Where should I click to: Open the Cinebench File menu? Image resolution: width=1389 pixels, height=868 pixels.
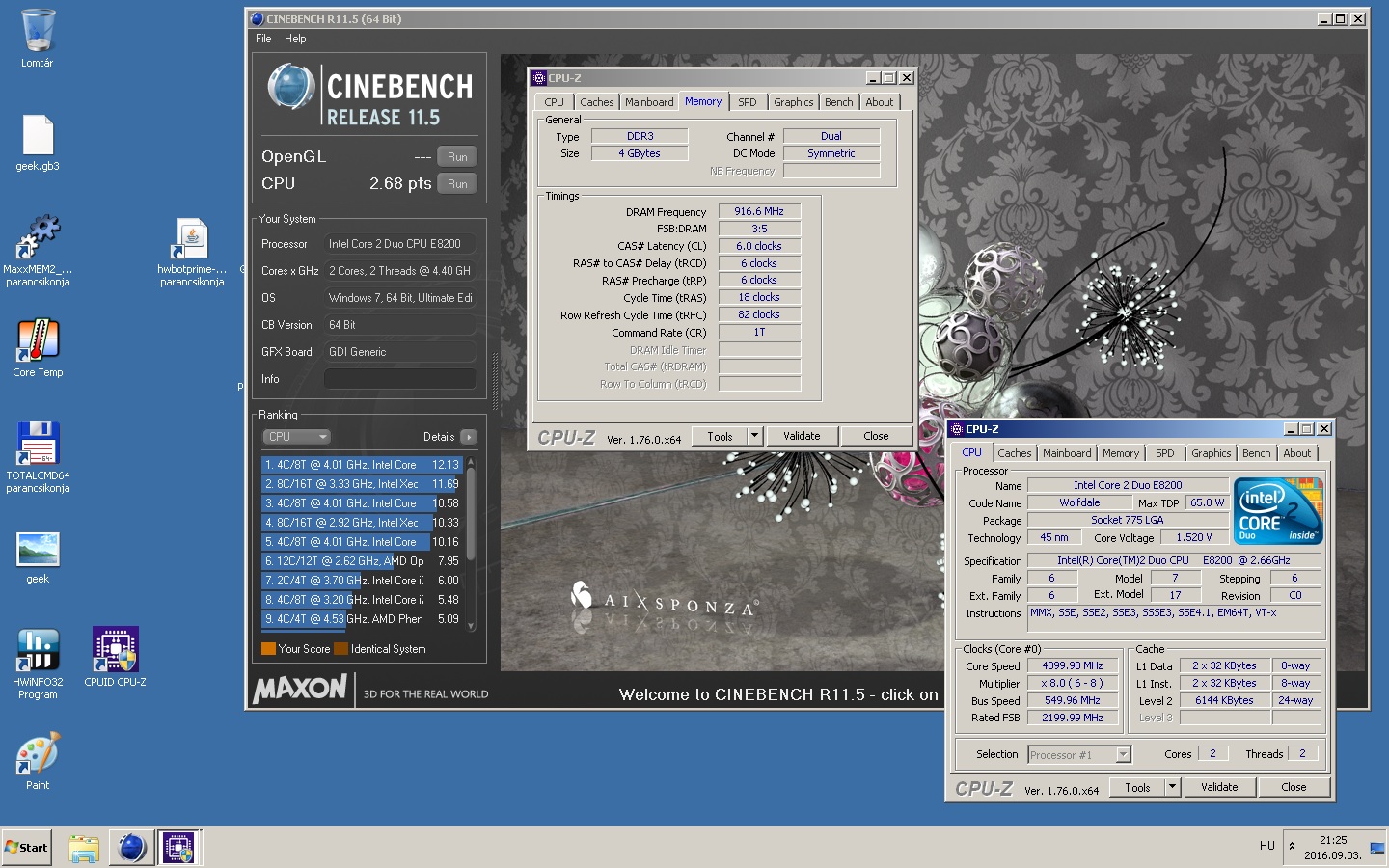pos(263,39)
